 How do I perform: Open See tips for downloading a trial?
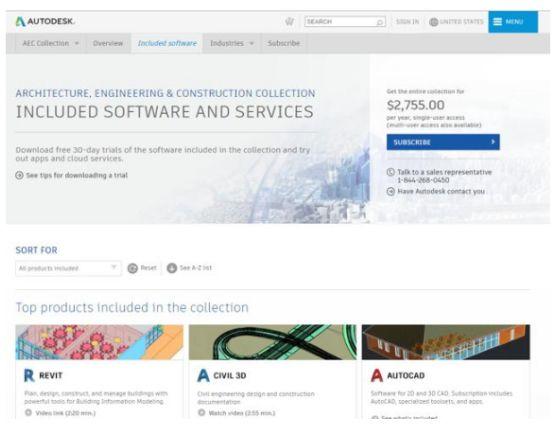pyautogui.click(x=76, y=175)
